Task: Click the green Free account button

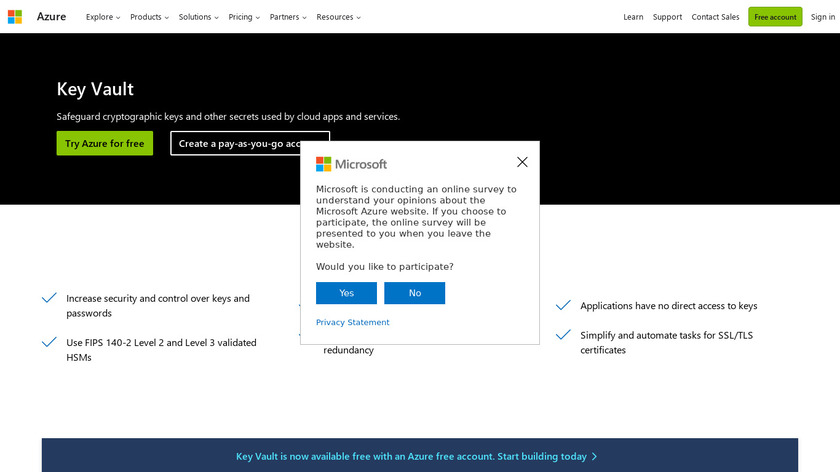Action: point(775,17)
